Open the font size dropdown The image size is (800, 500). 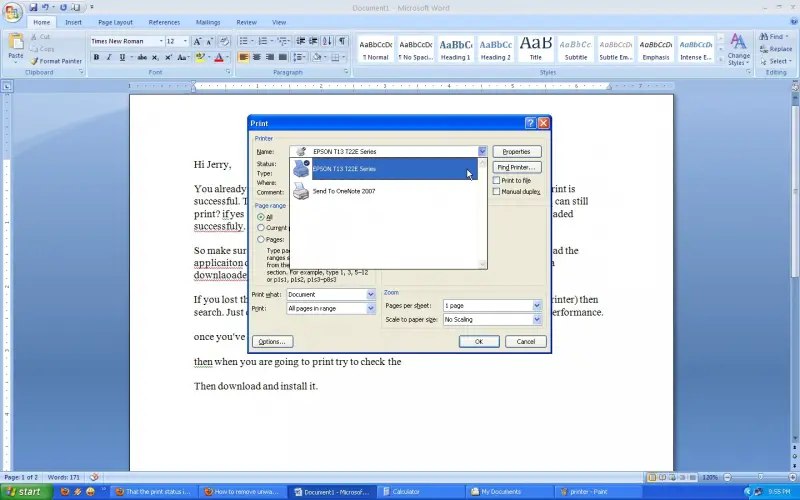(185, 41)
